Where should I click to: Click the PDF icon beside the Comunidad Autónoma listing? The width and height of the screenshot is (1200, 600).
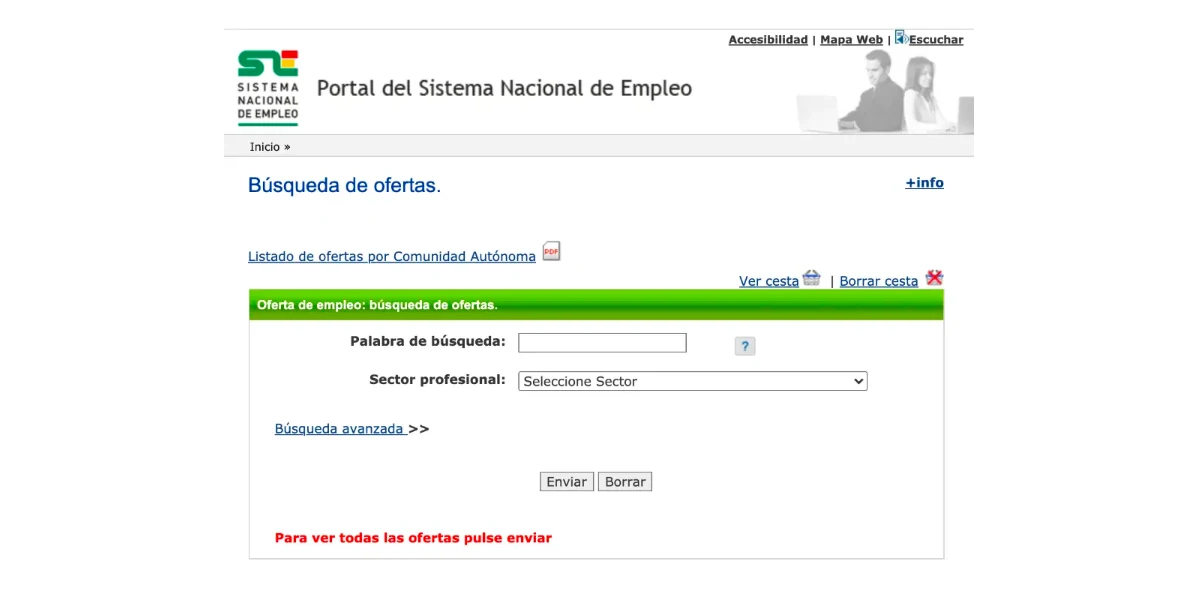coord(552,252)
